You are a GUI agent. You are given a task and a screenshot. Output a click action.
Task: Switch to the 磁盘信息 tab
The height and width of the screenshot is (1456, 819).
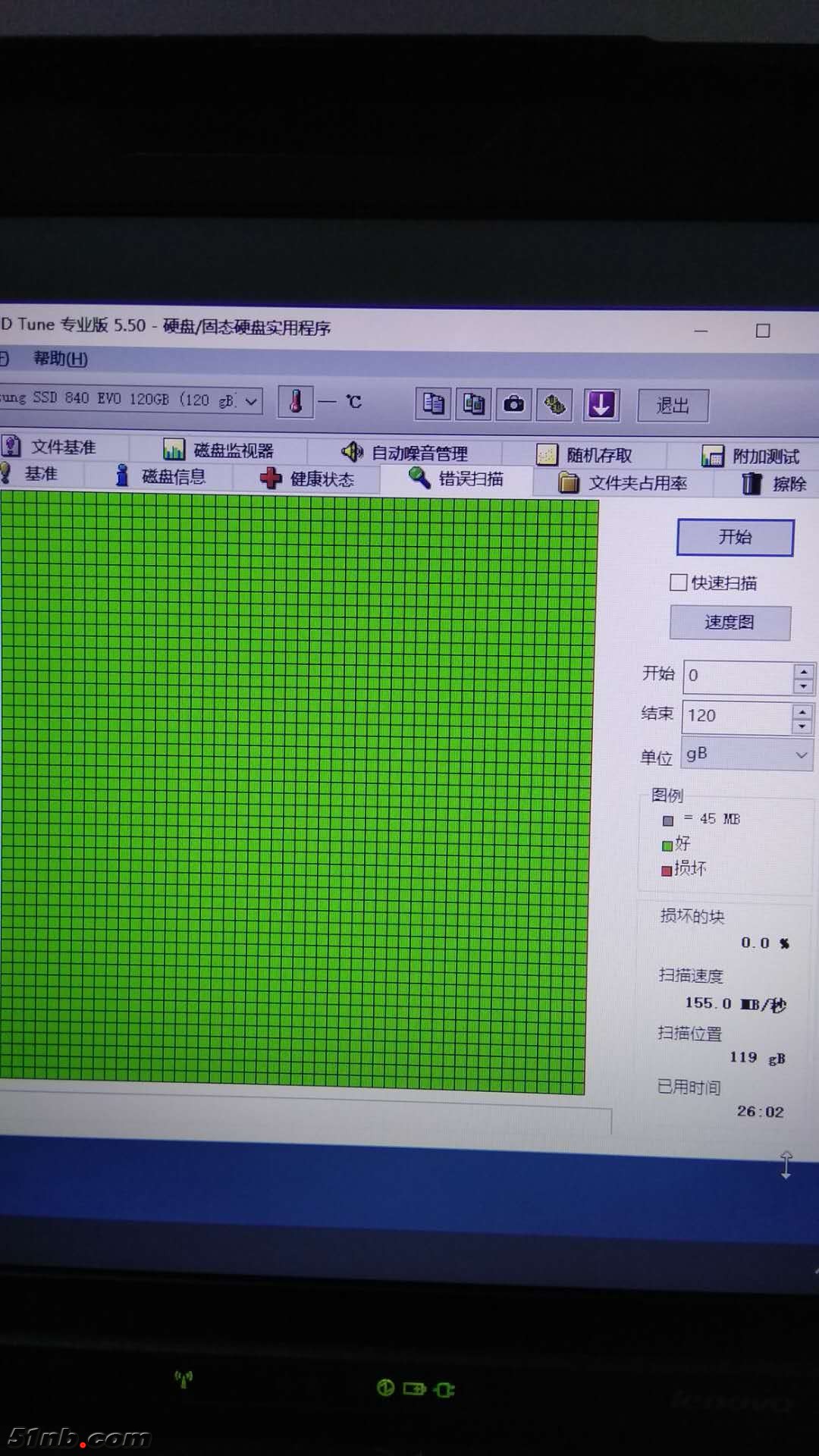pos(161,476)
